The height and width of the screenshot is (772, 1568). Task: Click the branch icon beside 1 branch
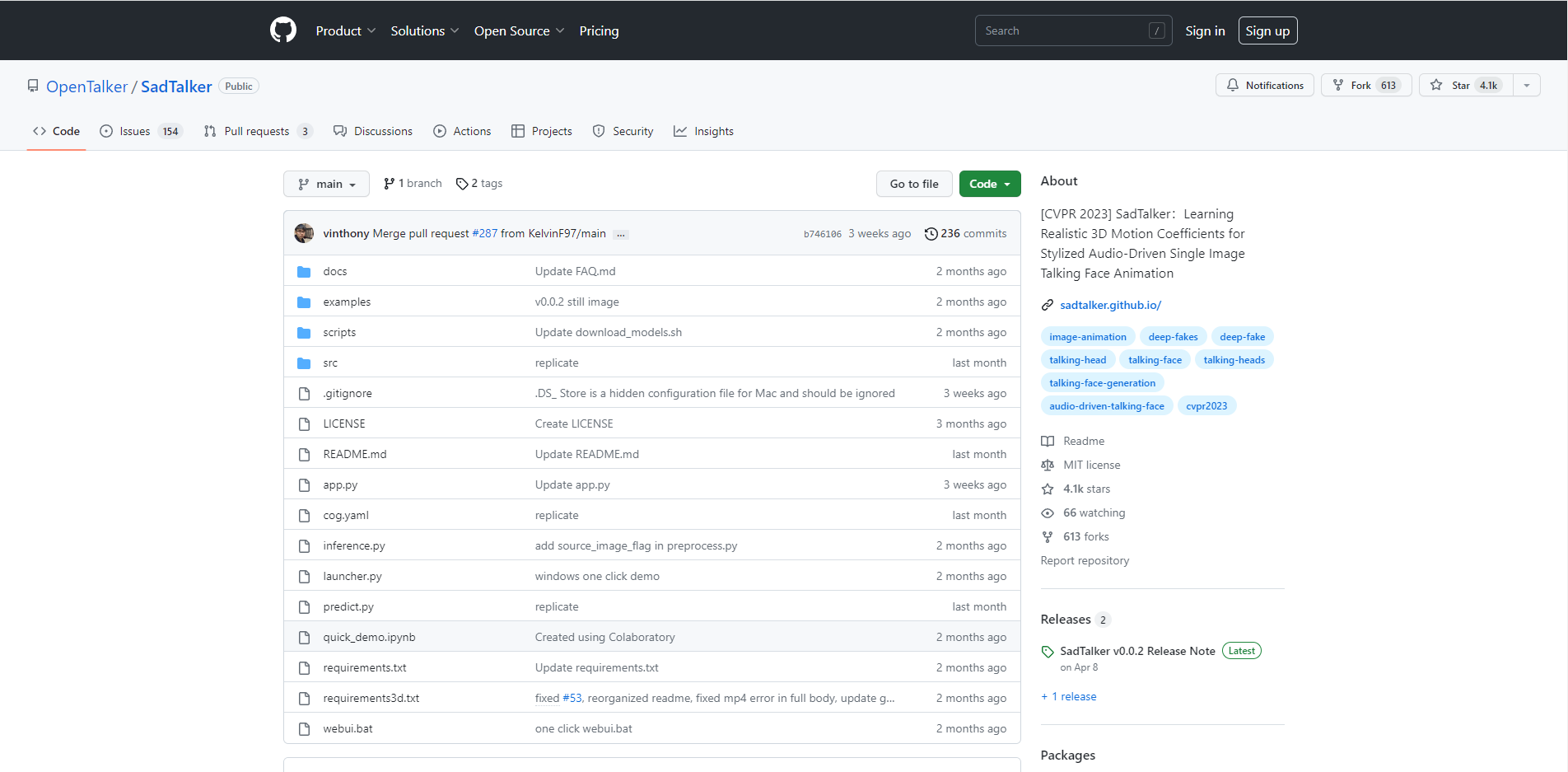point(389,184)
